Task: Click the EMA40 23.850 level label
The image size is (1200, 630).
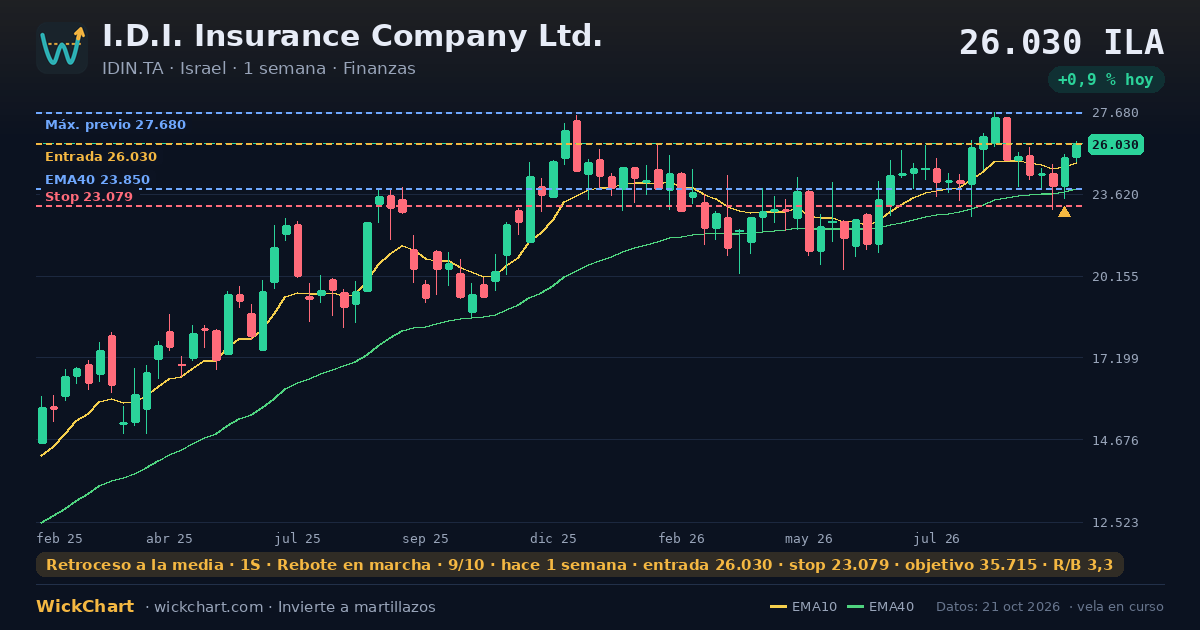Action: pos(97,180)
